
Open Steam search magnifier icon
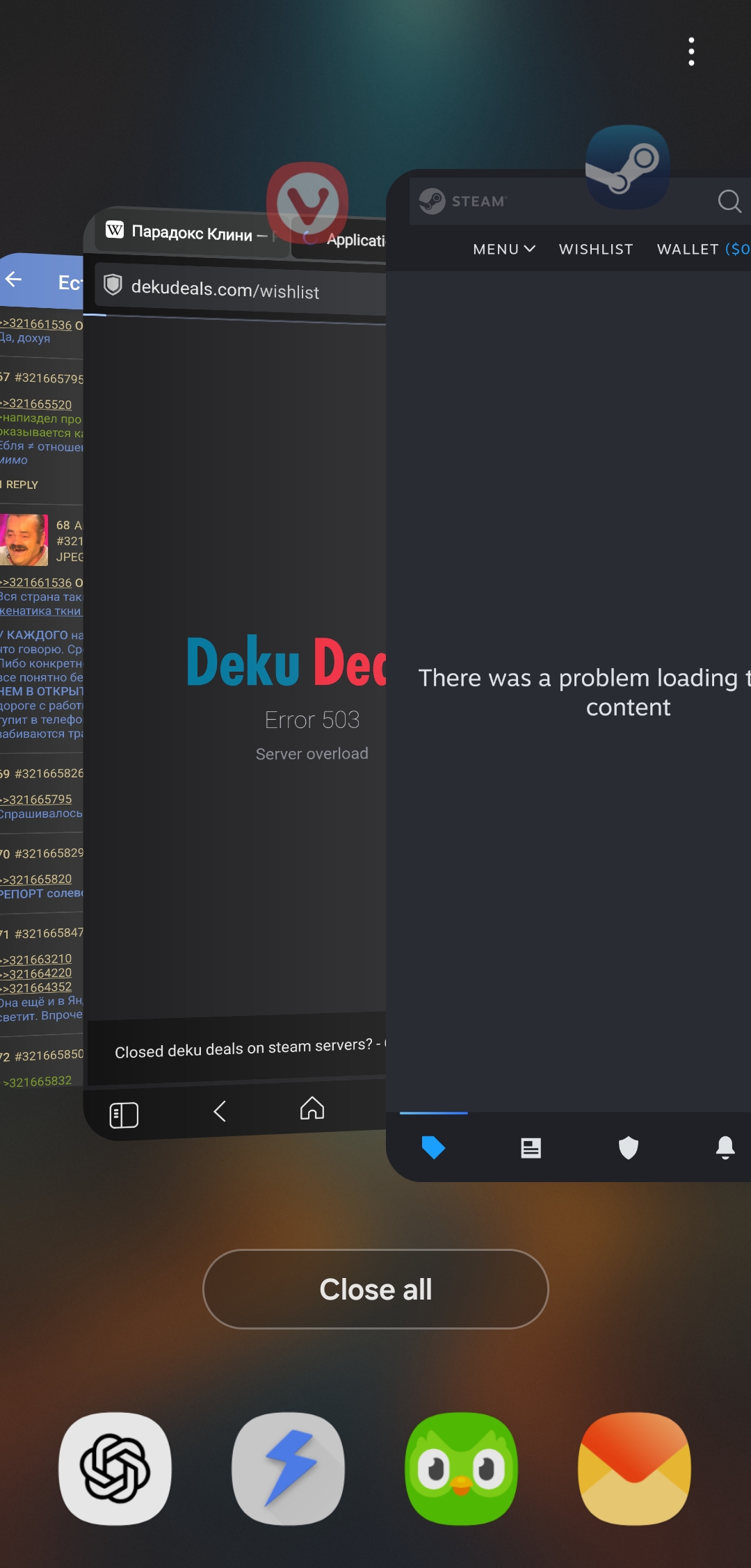(729, 202)
